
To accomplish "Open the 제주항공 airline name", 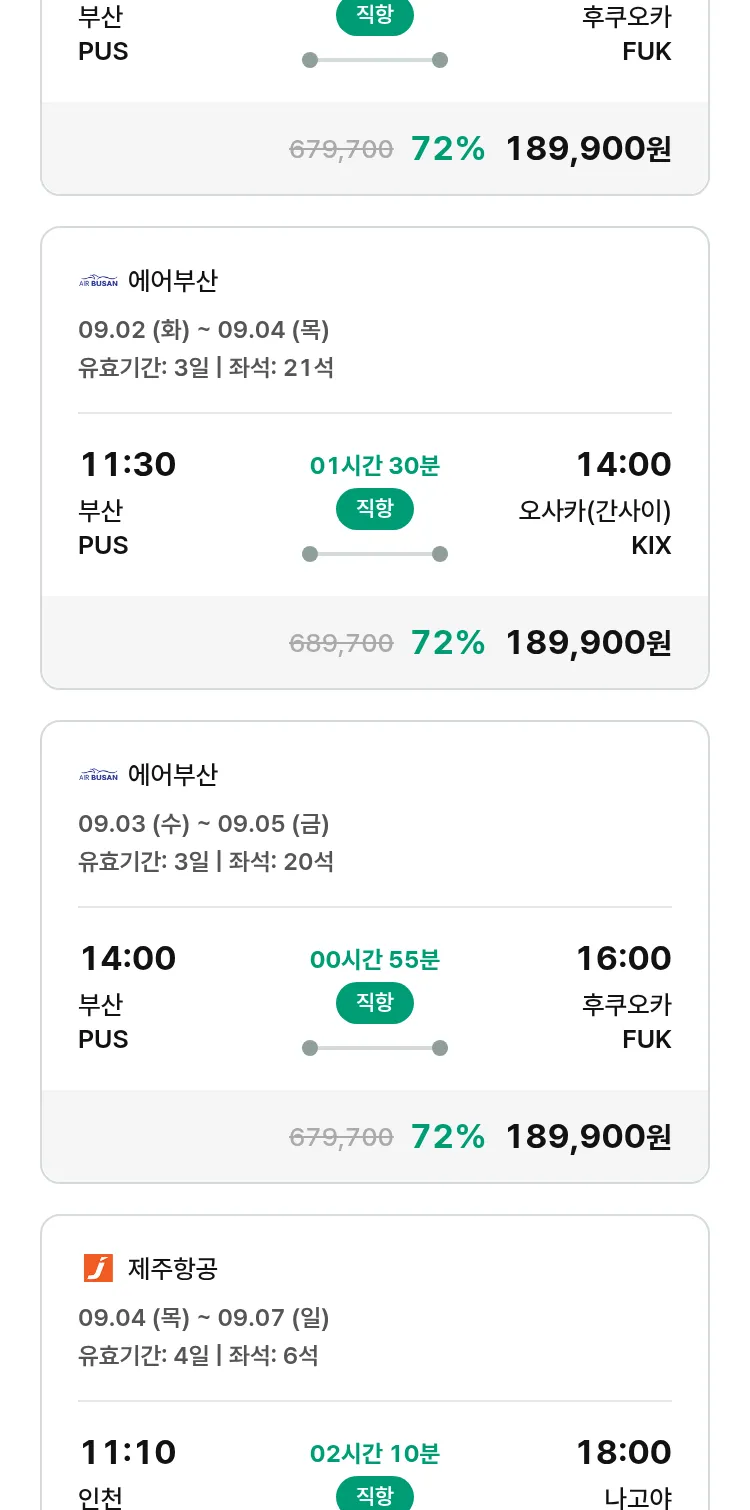I will 172,1268.
